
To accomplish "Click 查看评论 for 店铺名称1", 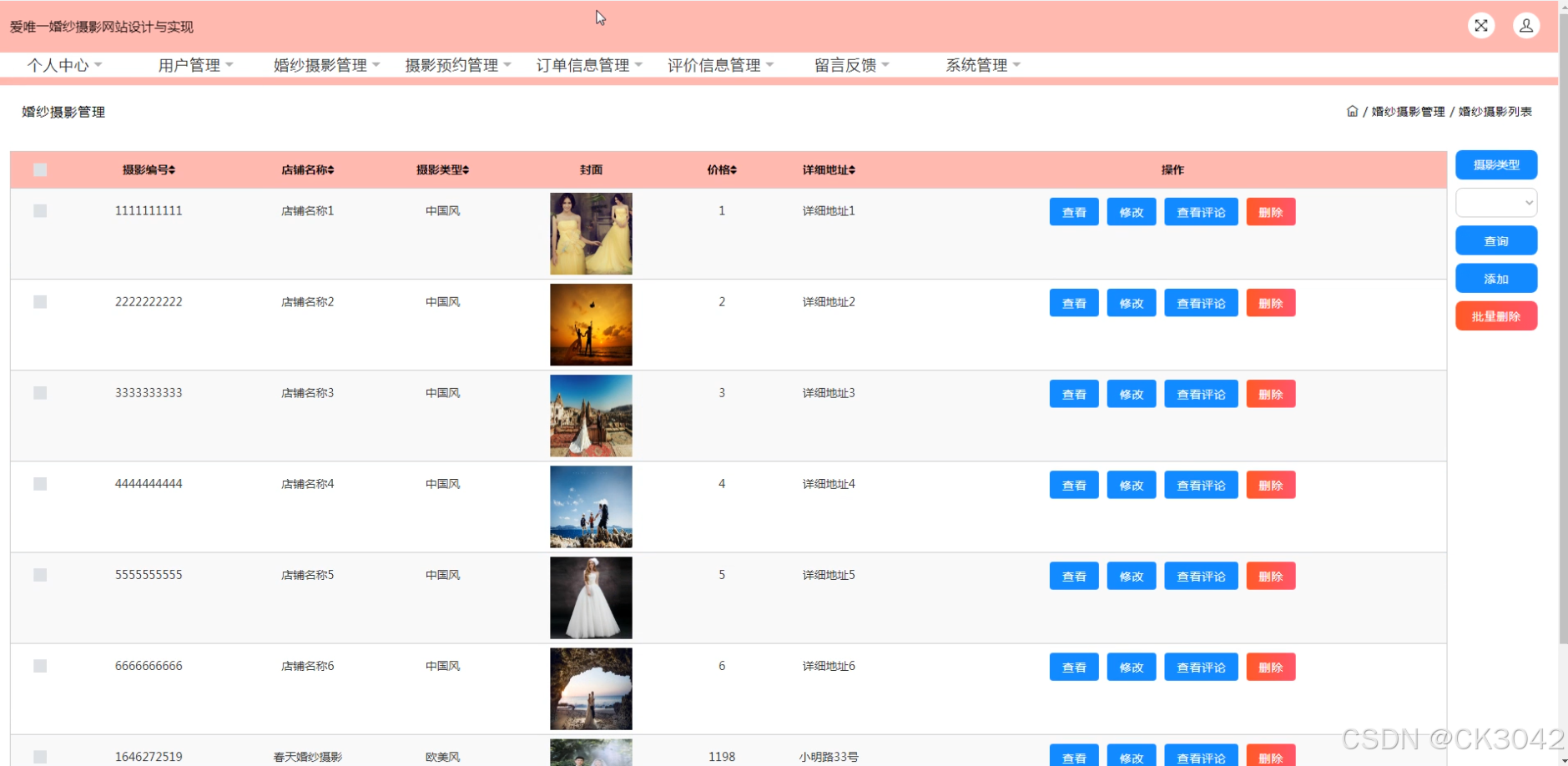I will click(1201, 212).
